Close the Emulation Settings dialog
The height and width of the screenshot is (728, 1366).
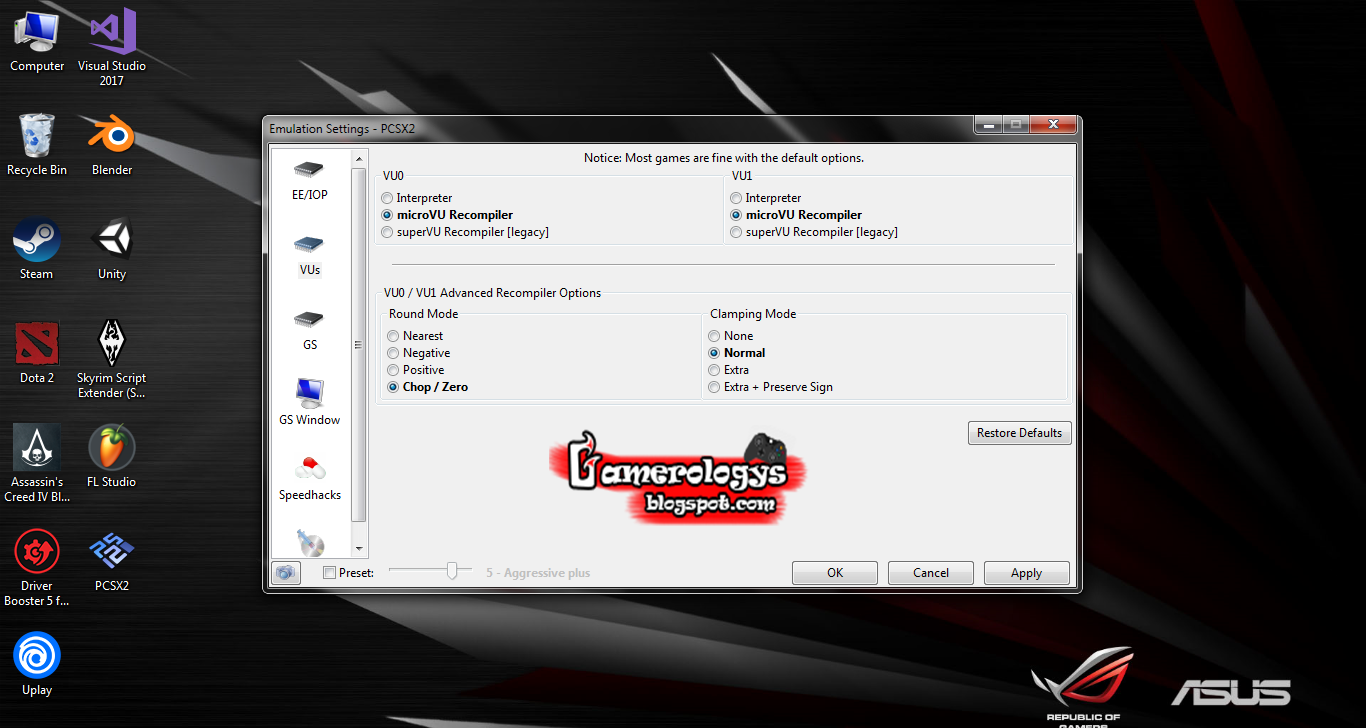pyautogui.click(x=1055, y=125)
